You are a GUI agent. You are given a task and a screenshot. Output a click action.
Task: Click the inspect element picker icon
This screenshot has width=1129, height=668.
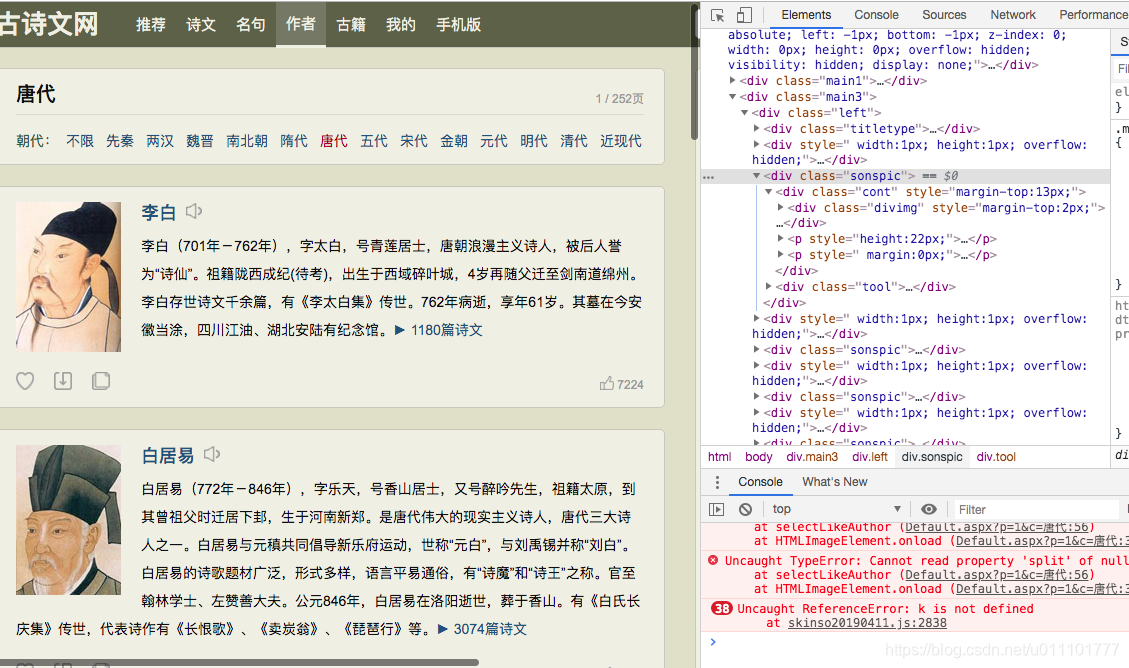coord(717,15)
